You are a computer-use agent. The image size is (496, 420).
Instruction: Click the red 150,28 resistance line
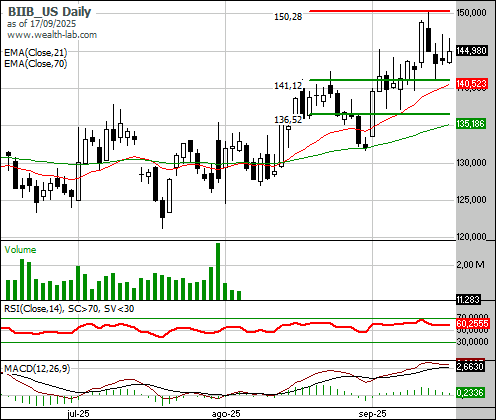379,11
